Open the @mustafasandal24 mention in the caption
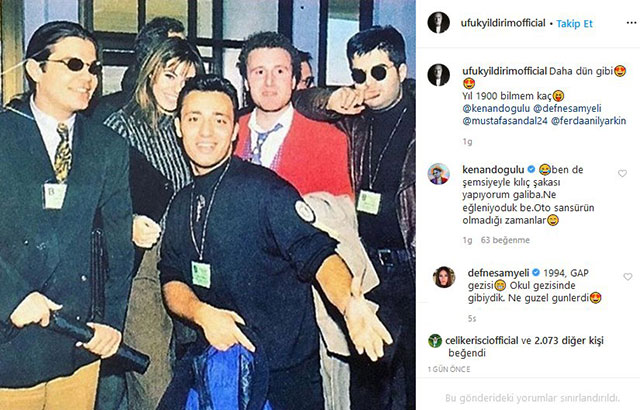 [505, 121]
